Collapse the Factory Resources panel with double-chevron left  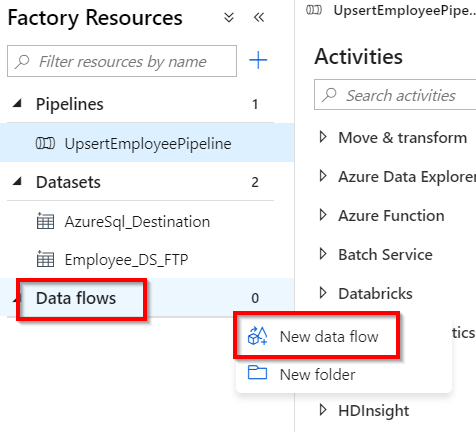pos(259,17)
